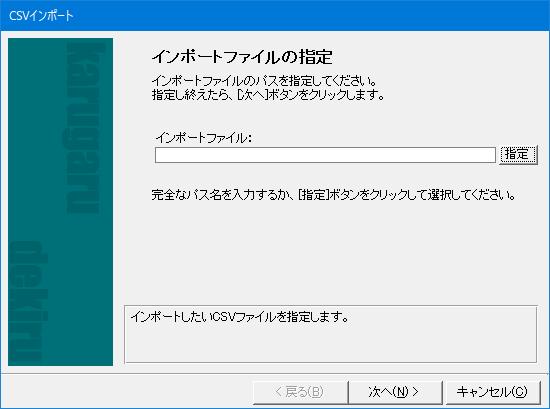Click the left arrow on the 戻る button
Screen dimensions: 550x409
pyautogui.click(x=279, y=391)
